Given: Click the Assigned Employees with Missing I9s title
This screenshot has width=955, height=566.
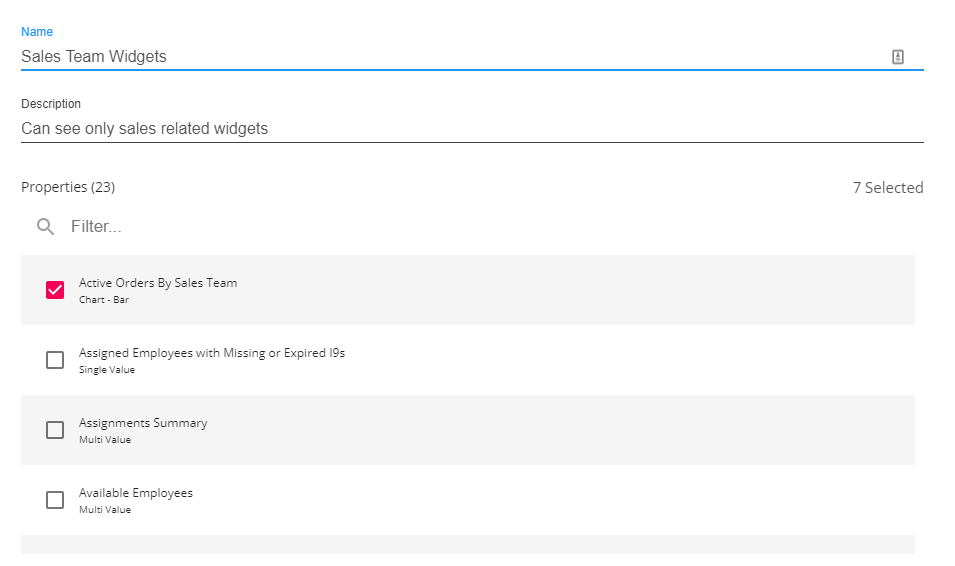Looking at the screenshot, I should pos(212,353).
